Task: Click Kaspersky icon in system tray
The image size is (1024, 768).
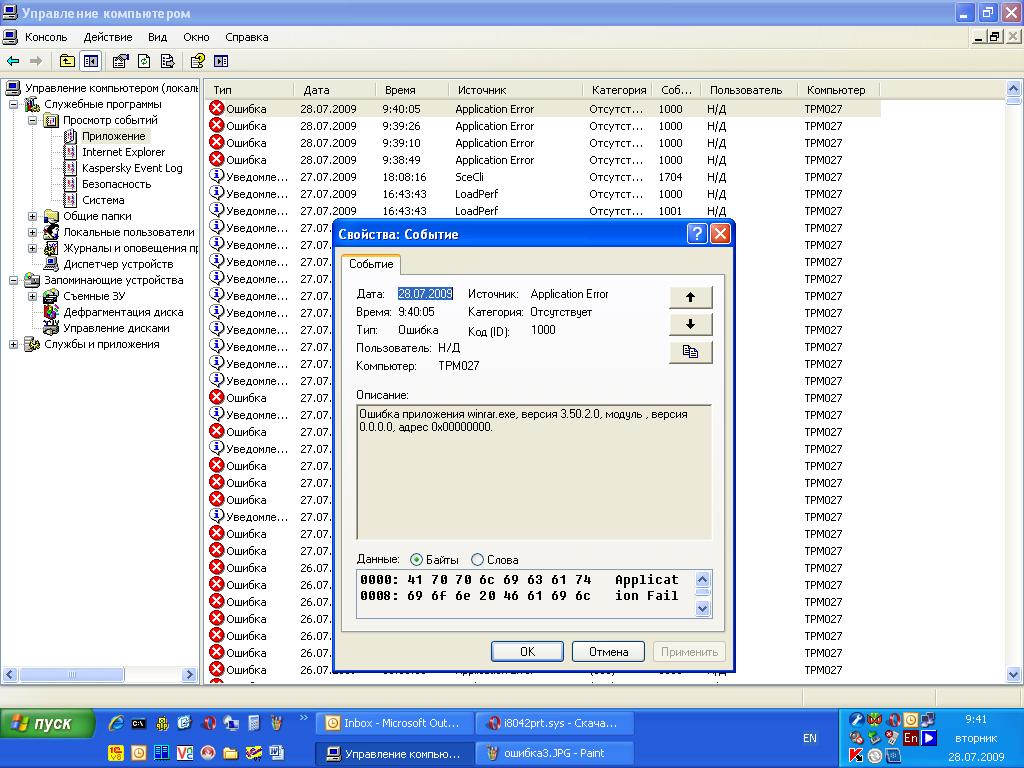Action: pos(856,755)
